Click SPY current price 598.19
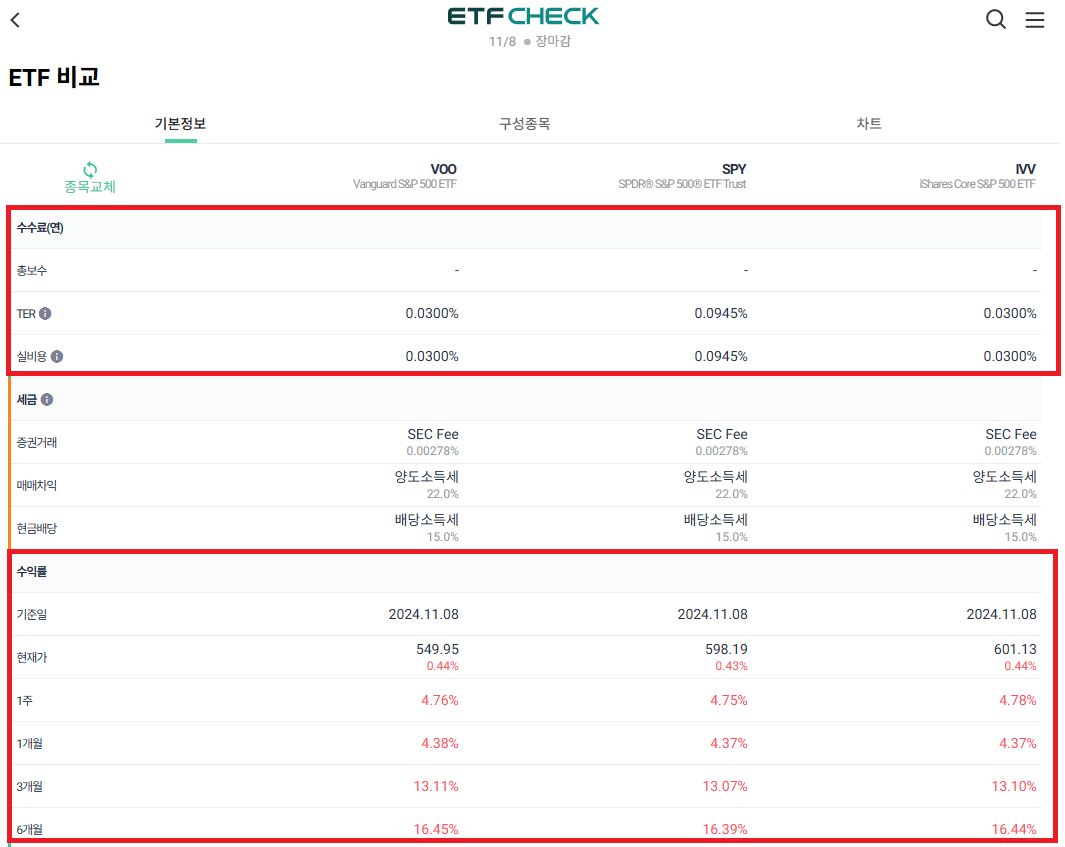 click(x=726, y=649)
